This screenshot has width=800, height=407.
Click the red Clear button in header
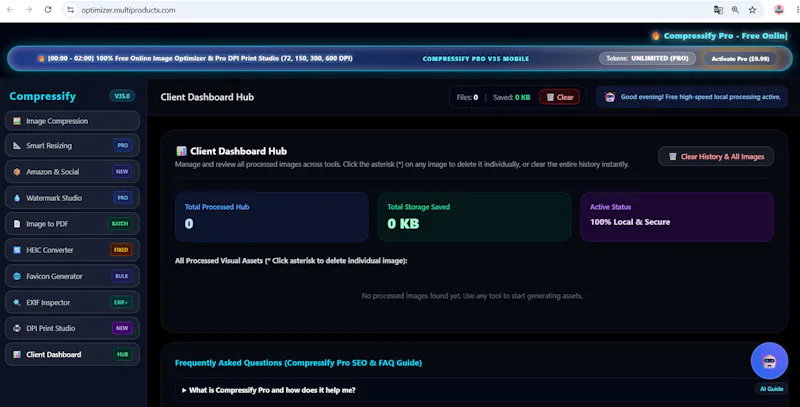pyautogui.click(x=560, y=97)
